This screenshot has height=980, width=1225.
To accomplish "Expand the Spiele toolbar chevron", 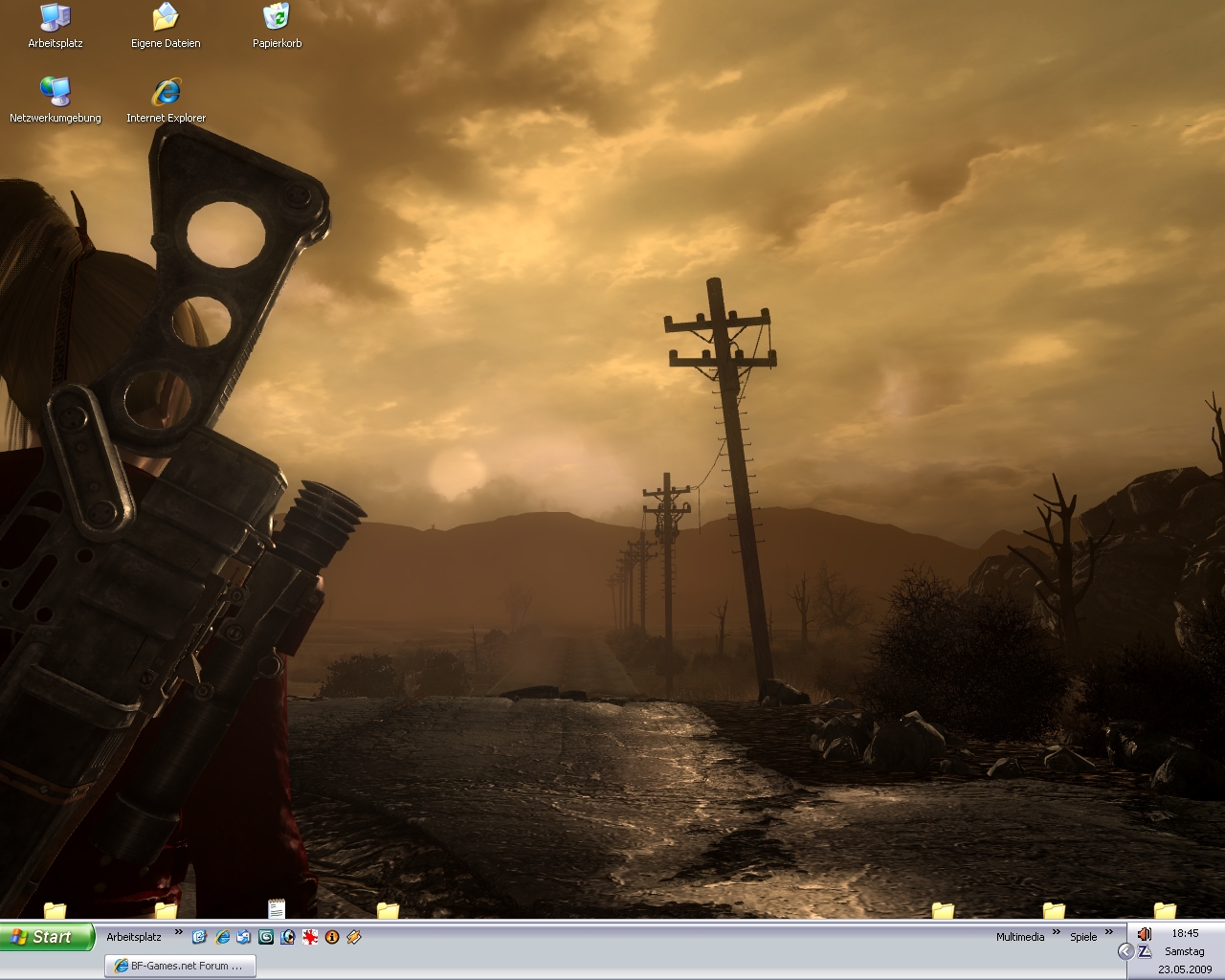I will (1109, 932).
